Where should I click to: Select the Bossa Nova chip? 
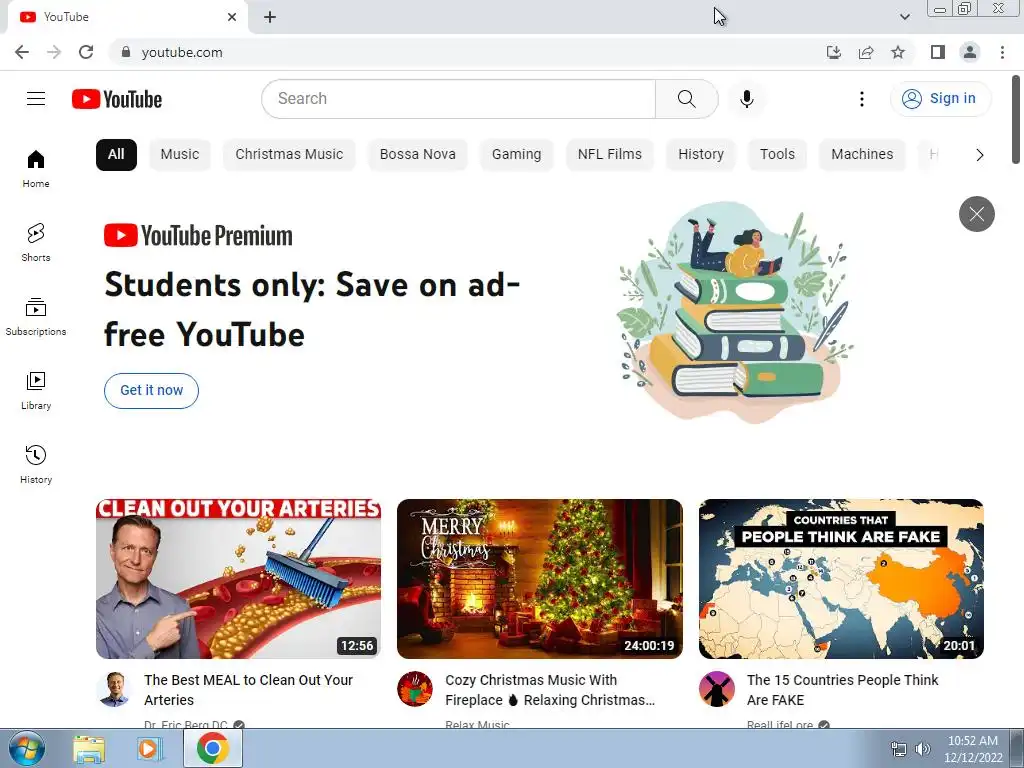418,155
